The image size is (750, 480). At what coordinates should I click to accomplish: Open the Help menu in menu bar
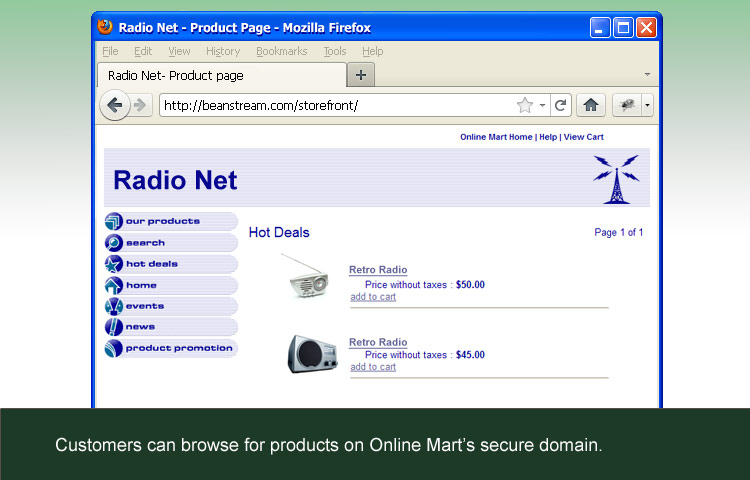click(373, 51)
